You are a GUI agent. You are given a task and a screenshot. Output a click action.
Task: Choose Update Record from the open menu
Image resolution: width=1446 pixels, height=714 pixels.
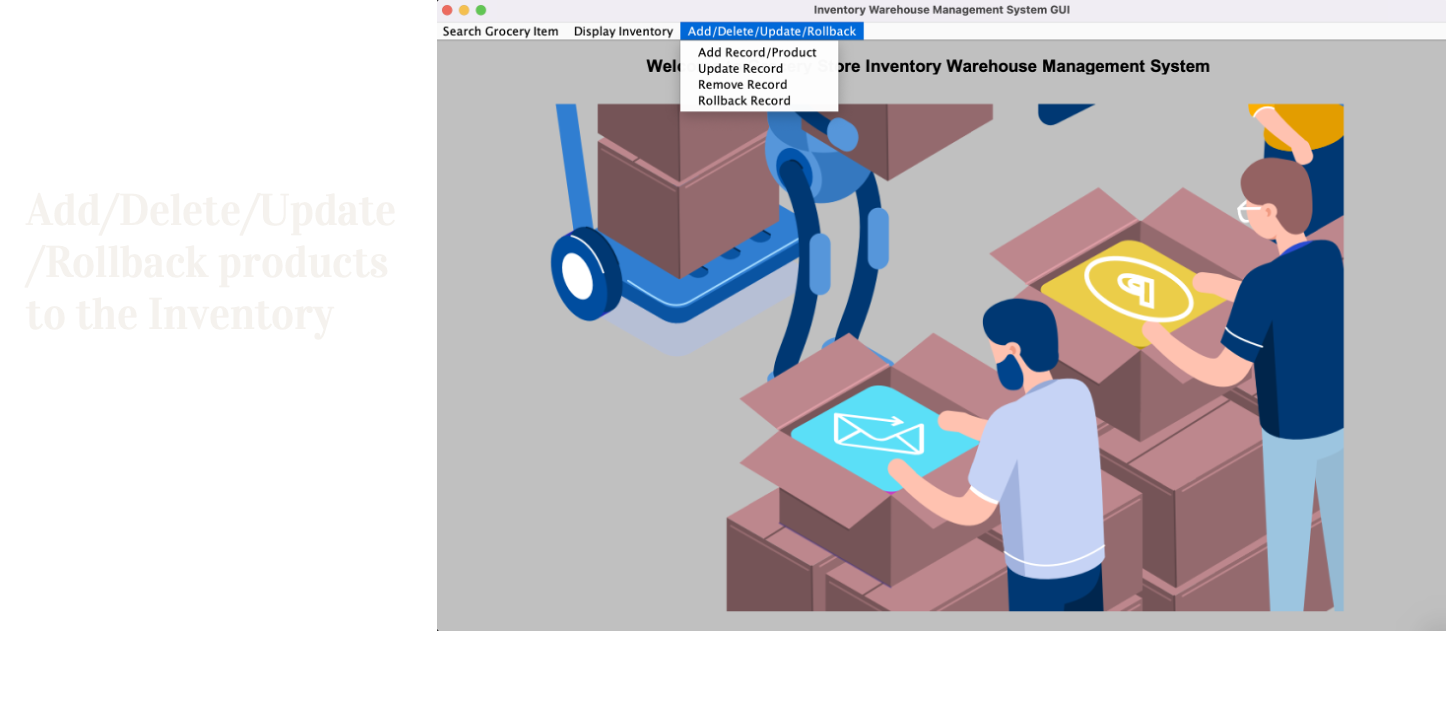click(740, 68)
